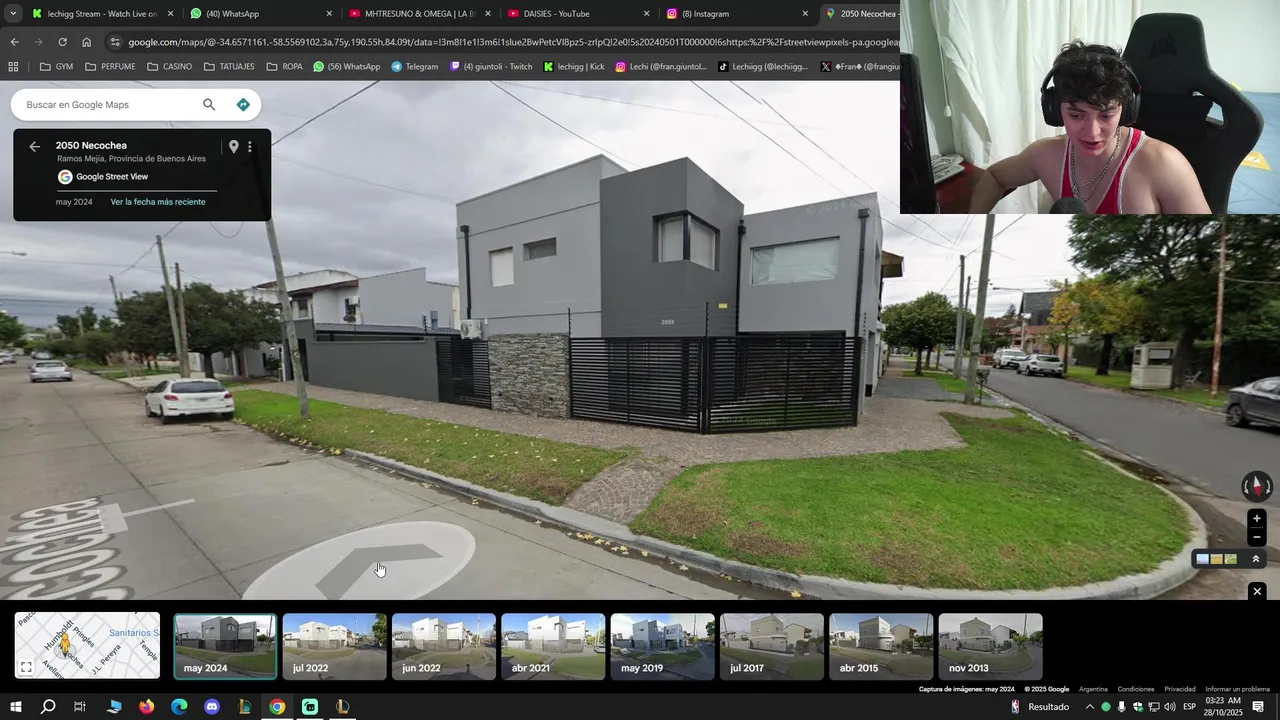The height and width of the screenshot is (720, 1280).
Task: Select the may 2019 imagery thumbnail
Action: [x=662, y=647]
